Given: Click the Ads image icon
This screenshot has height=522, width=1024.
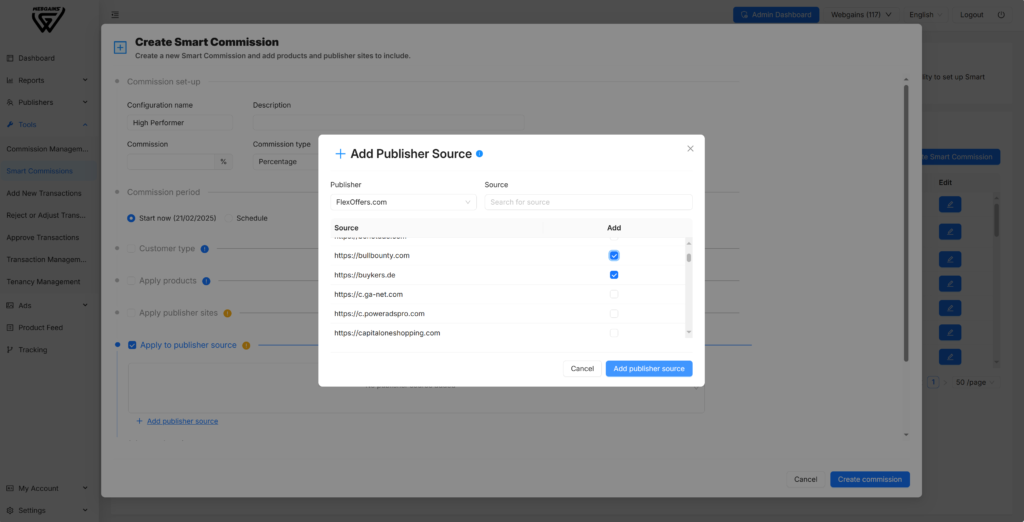Looking at the screenshot, I should (x=10, y=305).
